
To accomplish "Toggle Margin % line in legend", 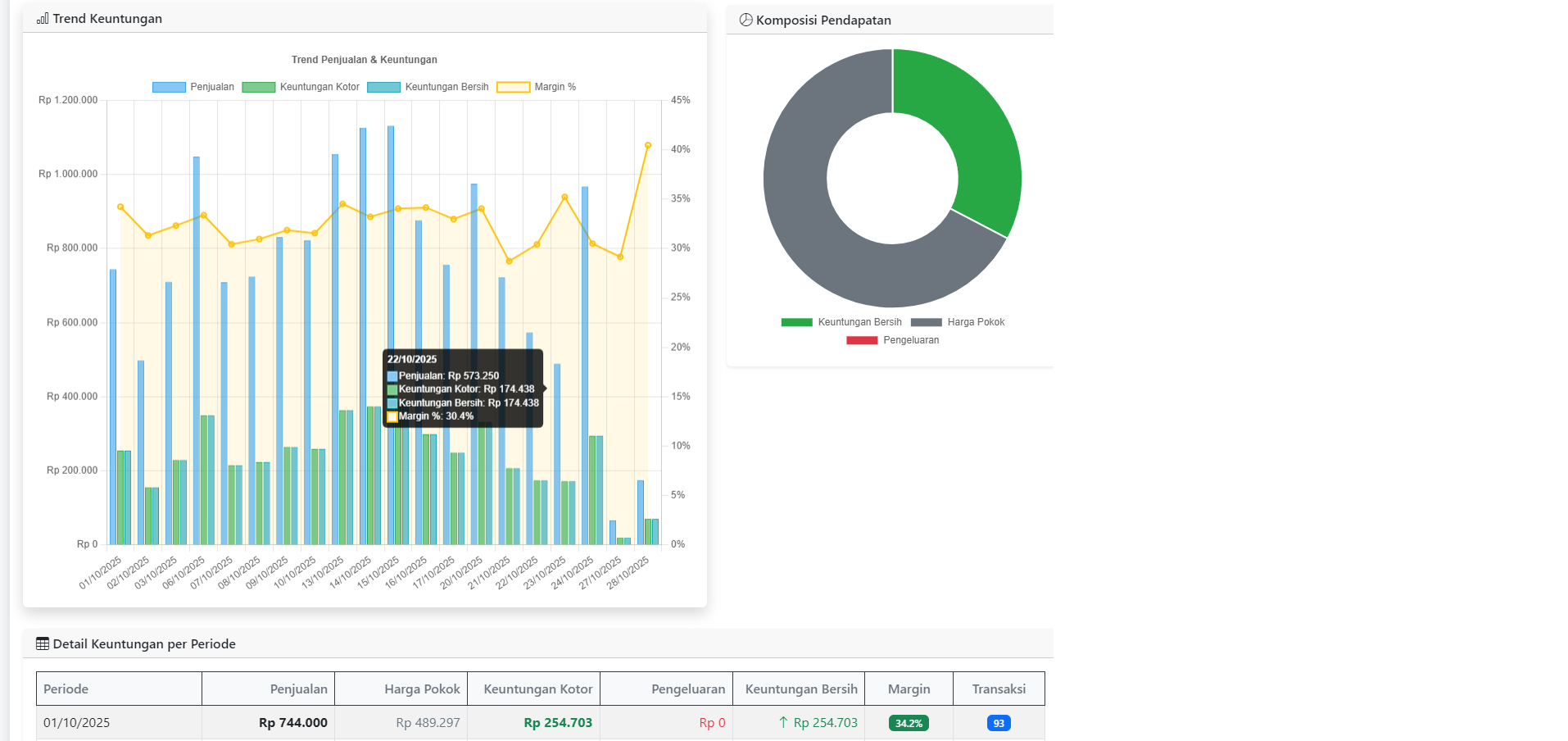I will pos(536,87).
